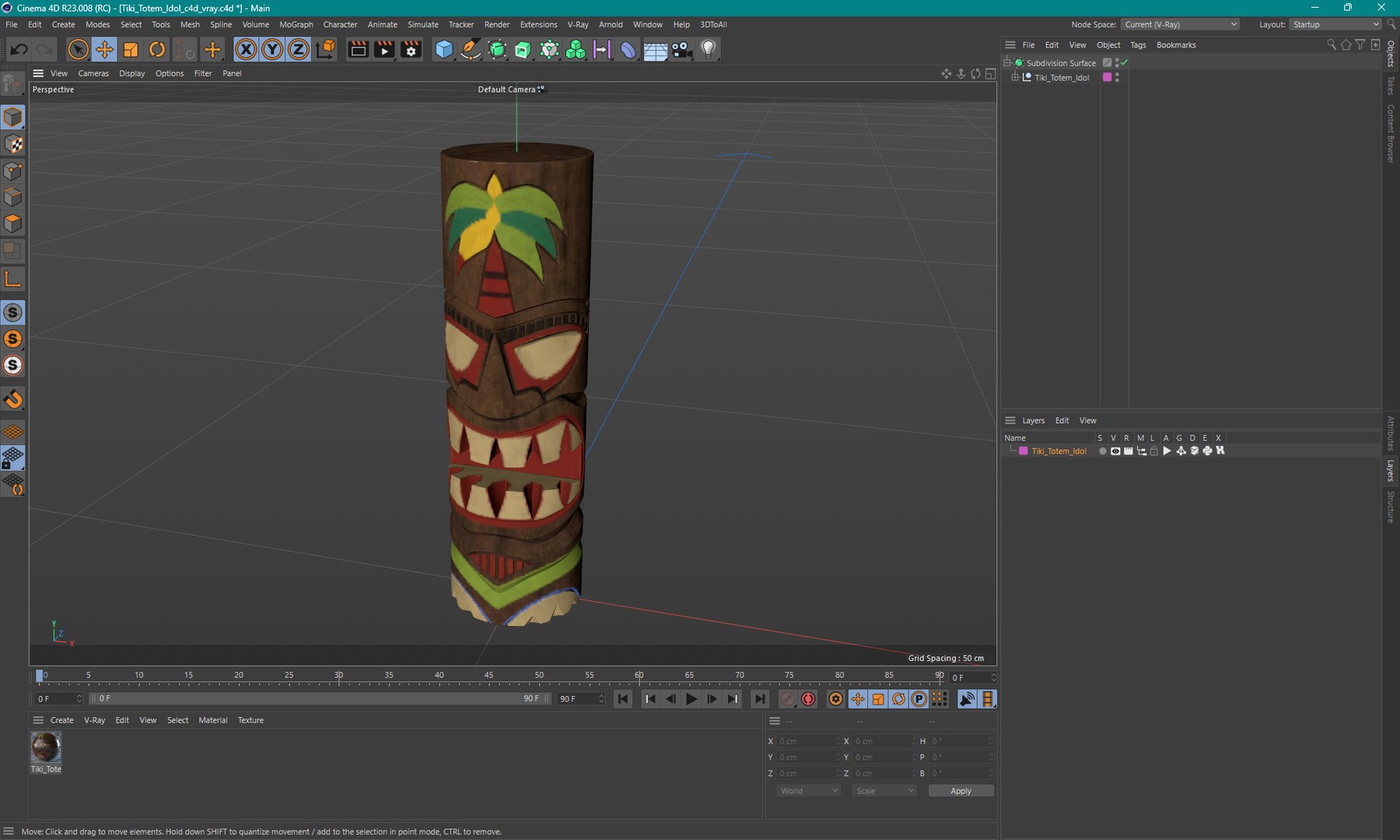The image size is (1400, 840).
Task: Select the Live Selection tool
Action: [78, 50]
